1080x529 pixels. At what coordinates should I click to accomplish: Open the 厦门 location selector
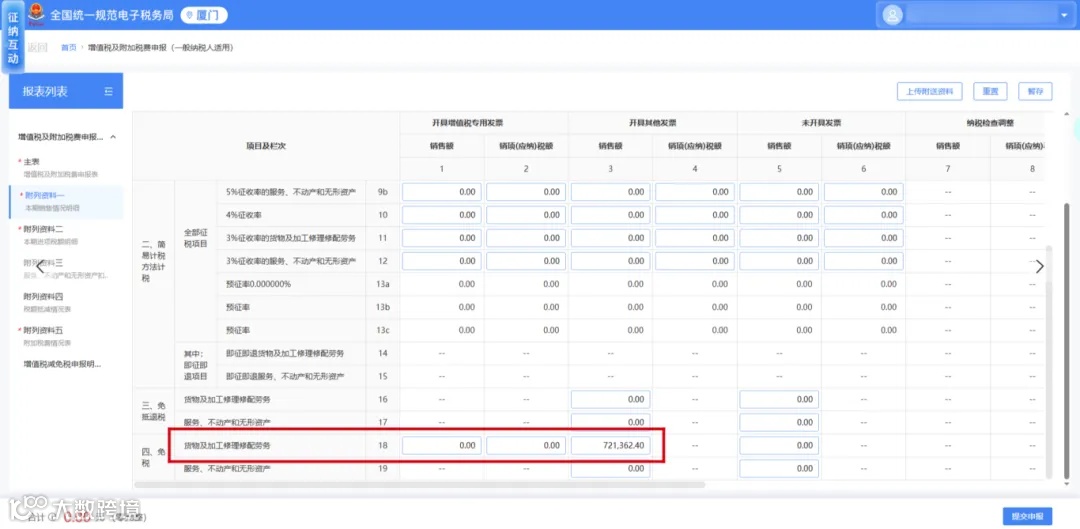(x=204, y=15)
